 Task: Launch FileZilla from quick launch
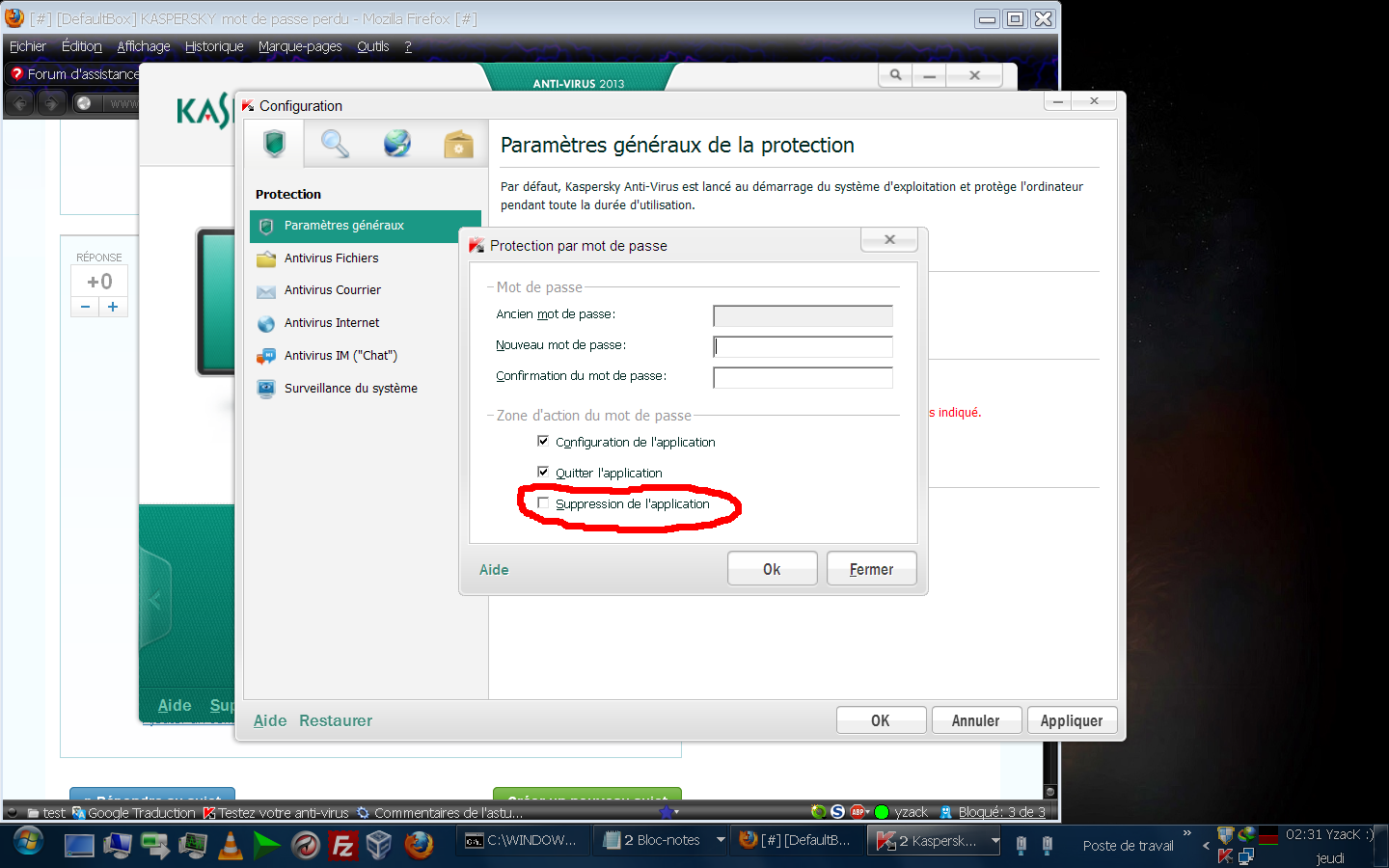[342, 846]
